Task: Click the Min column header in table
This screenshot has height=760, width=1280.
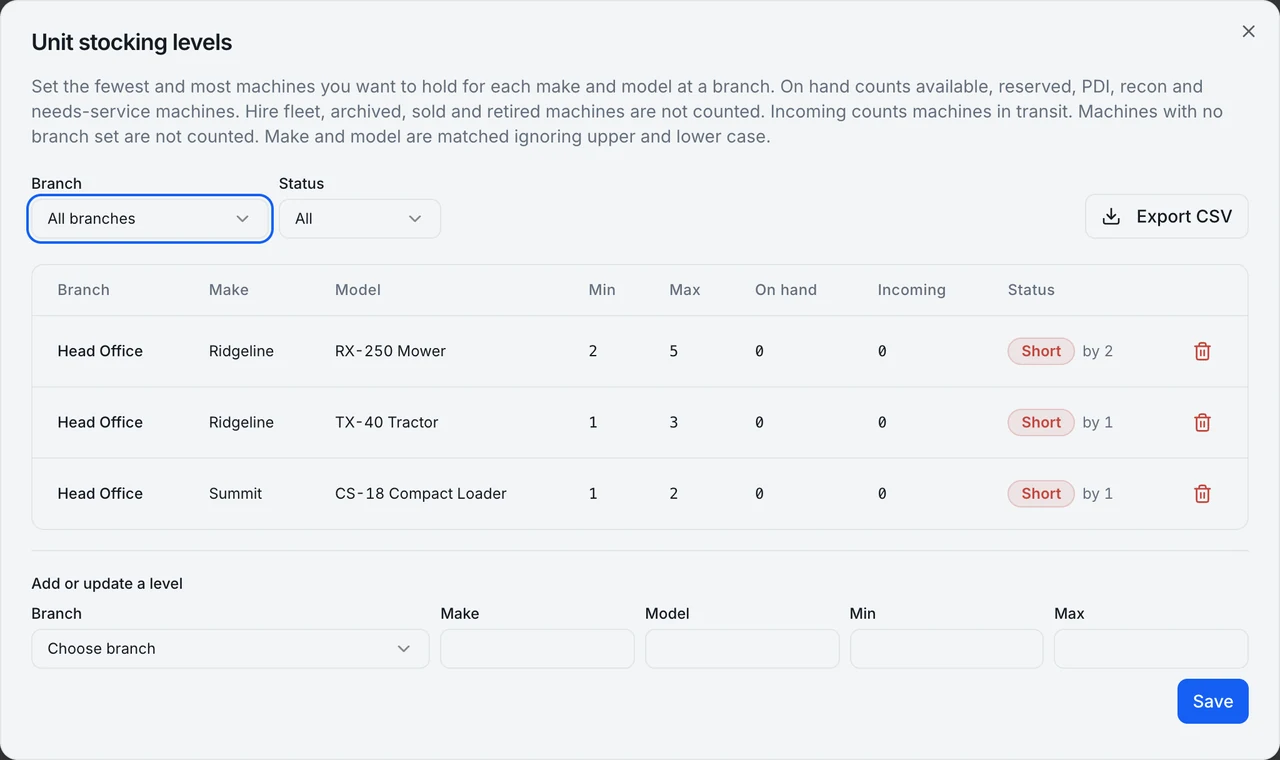Action: (x=602, y=290)
